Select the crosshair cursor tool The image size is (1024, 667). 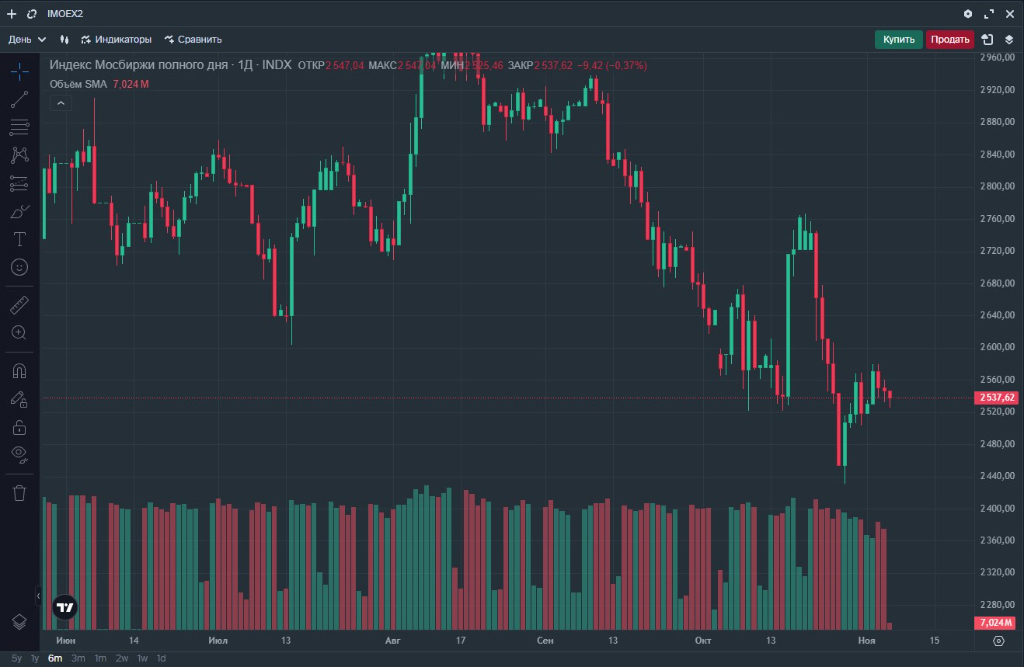(x=19, y=71)
